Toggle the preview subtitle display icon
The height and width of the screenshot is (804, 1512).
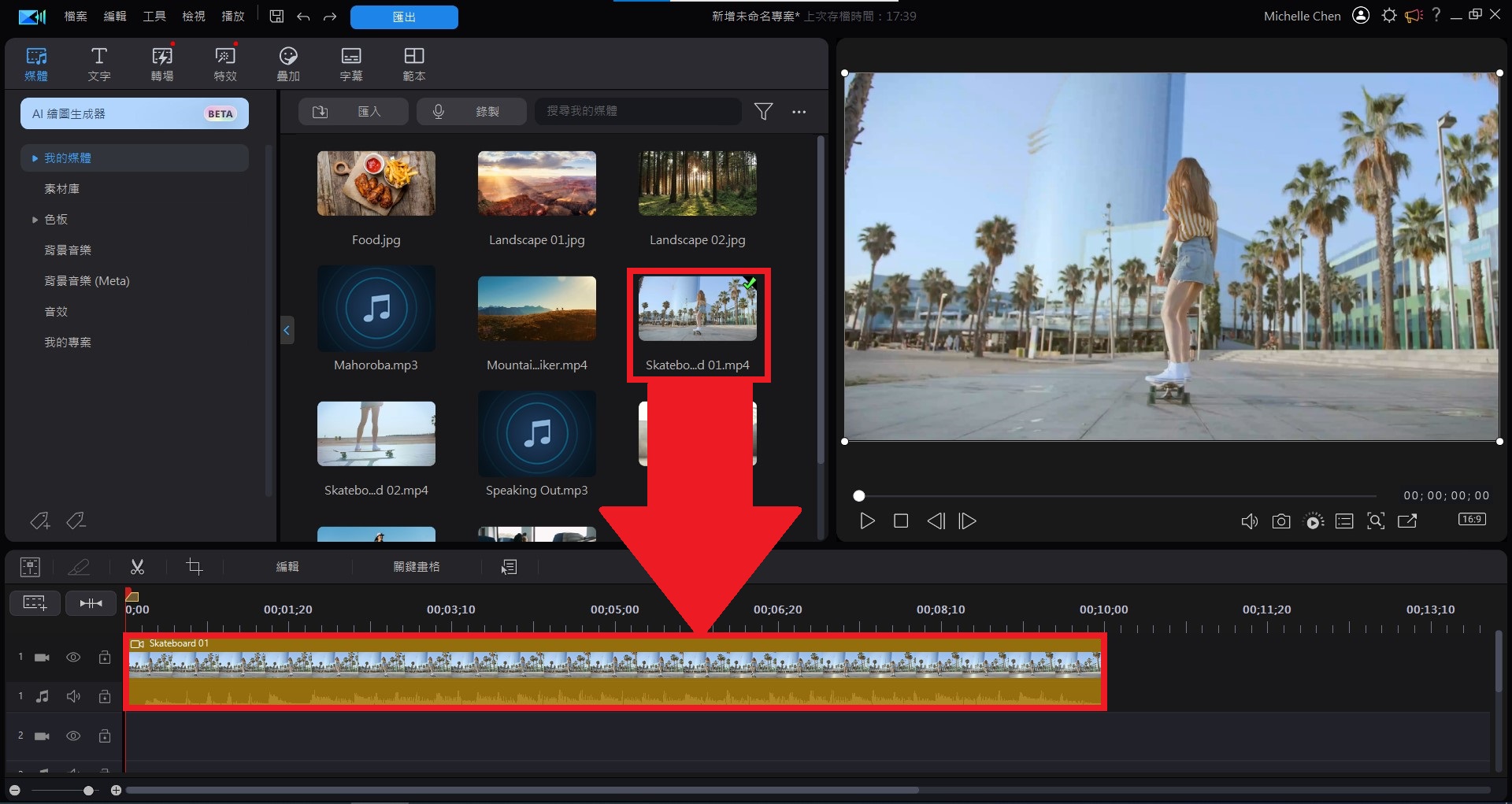pyautogui.click(x=1344, y=521)
